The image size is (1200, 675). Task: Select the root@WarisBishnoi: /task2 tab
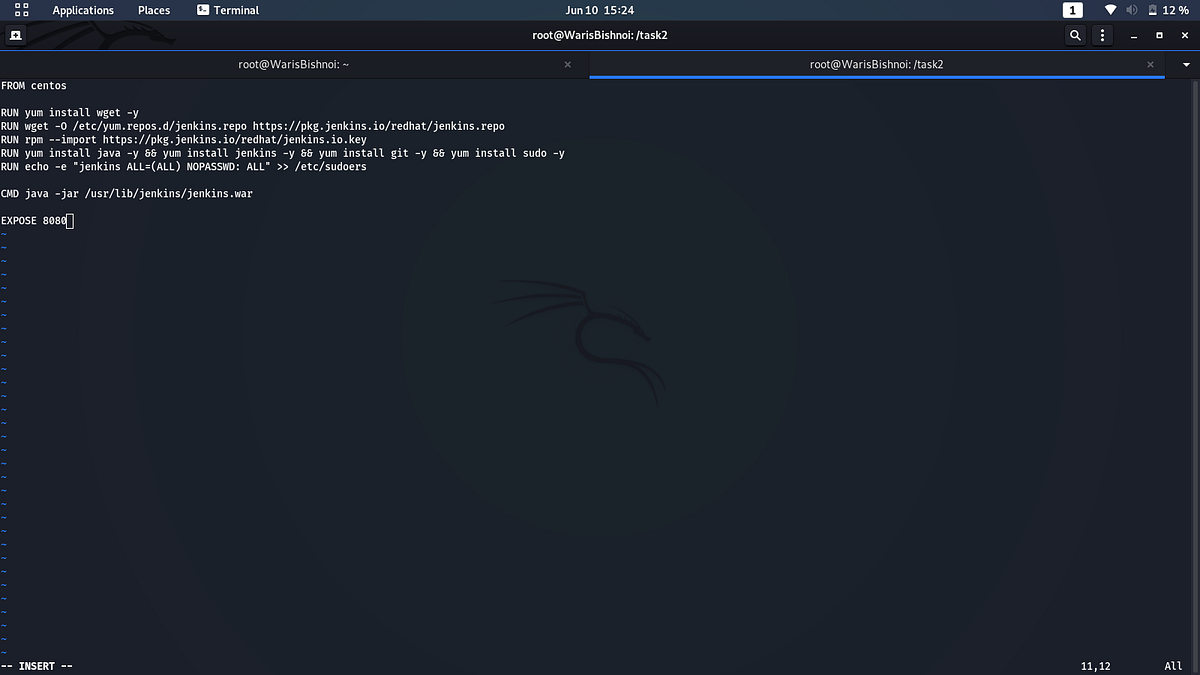click(875, 64)
